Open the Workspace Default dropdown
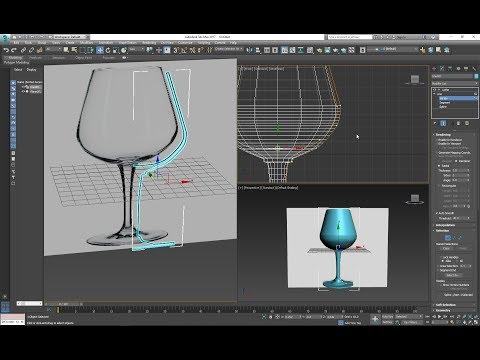The image size is (480, 360). pyautogui.click(x=71, y=37)
